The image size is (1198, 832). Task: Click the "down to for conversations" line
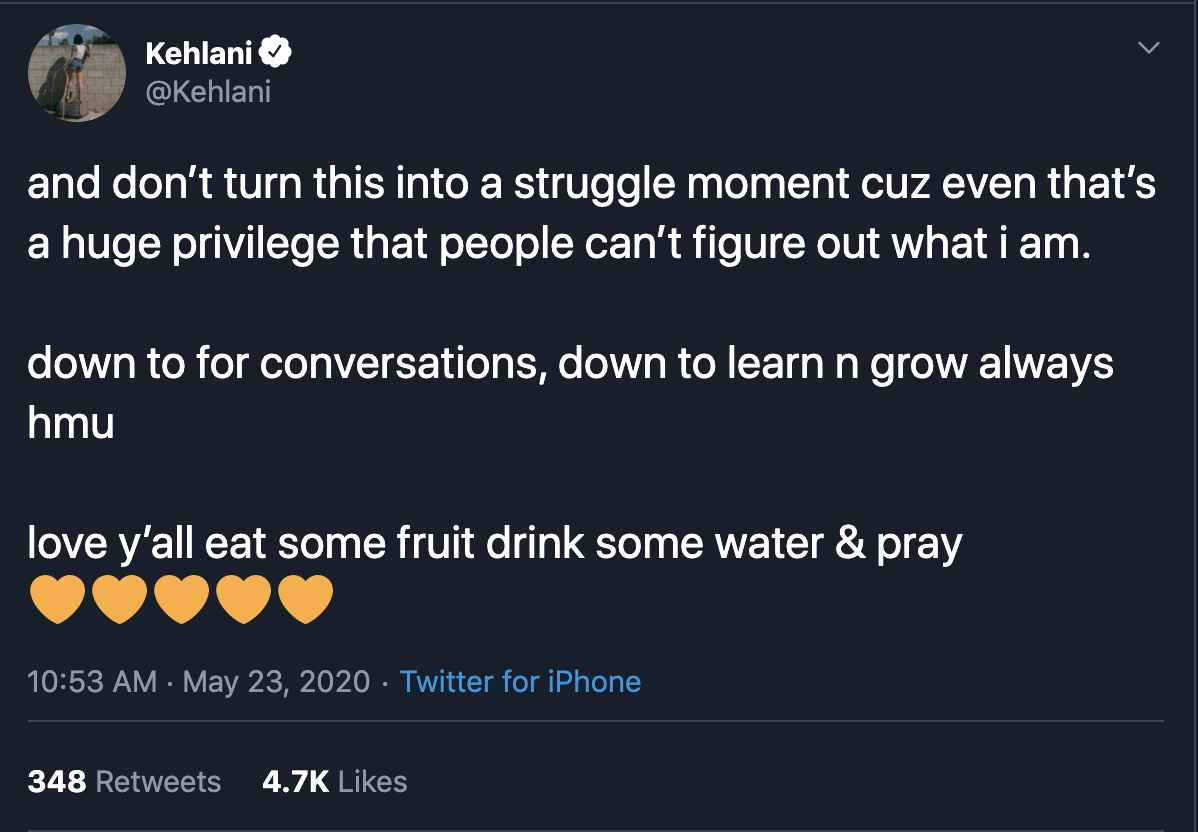point(570,364)
